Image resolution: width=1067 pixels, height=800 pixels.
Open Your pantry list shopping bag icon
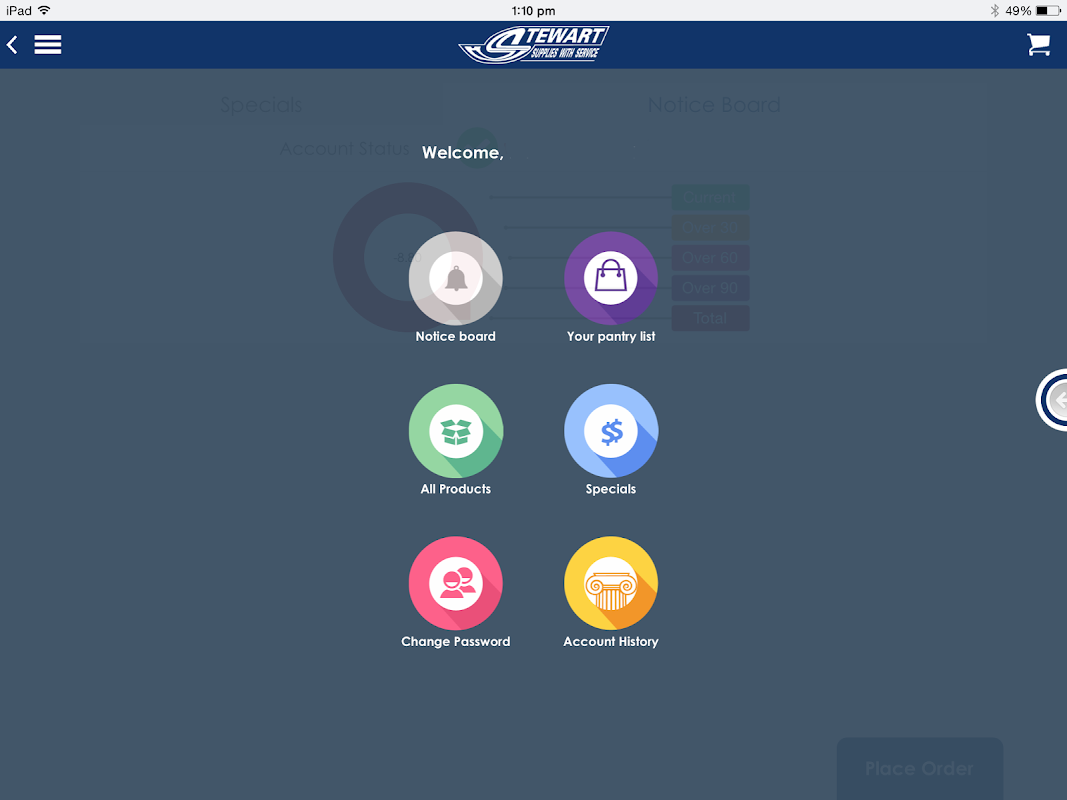[610, 278]
